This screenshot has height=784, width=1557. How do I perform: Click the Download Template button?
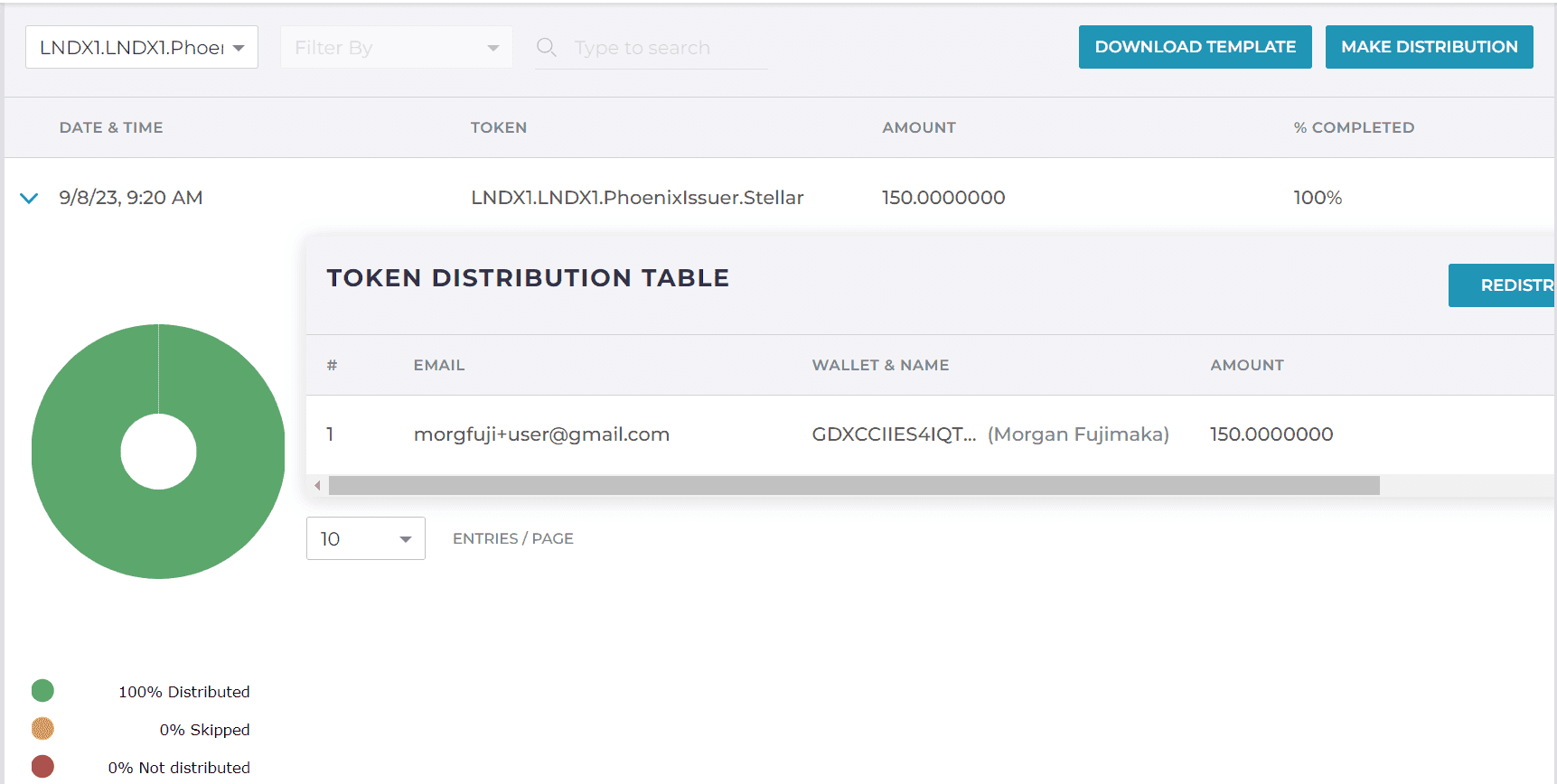pos(1195,47)
